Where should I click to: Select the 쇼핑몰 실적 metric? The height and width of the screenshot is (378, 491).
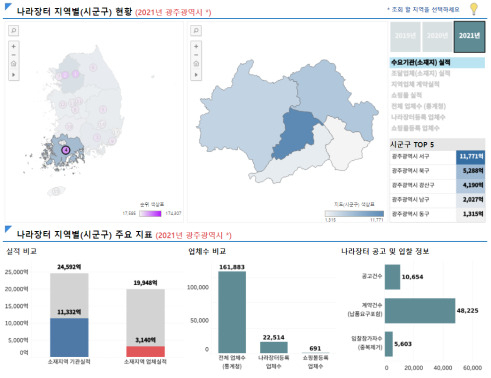pos(406,95)
